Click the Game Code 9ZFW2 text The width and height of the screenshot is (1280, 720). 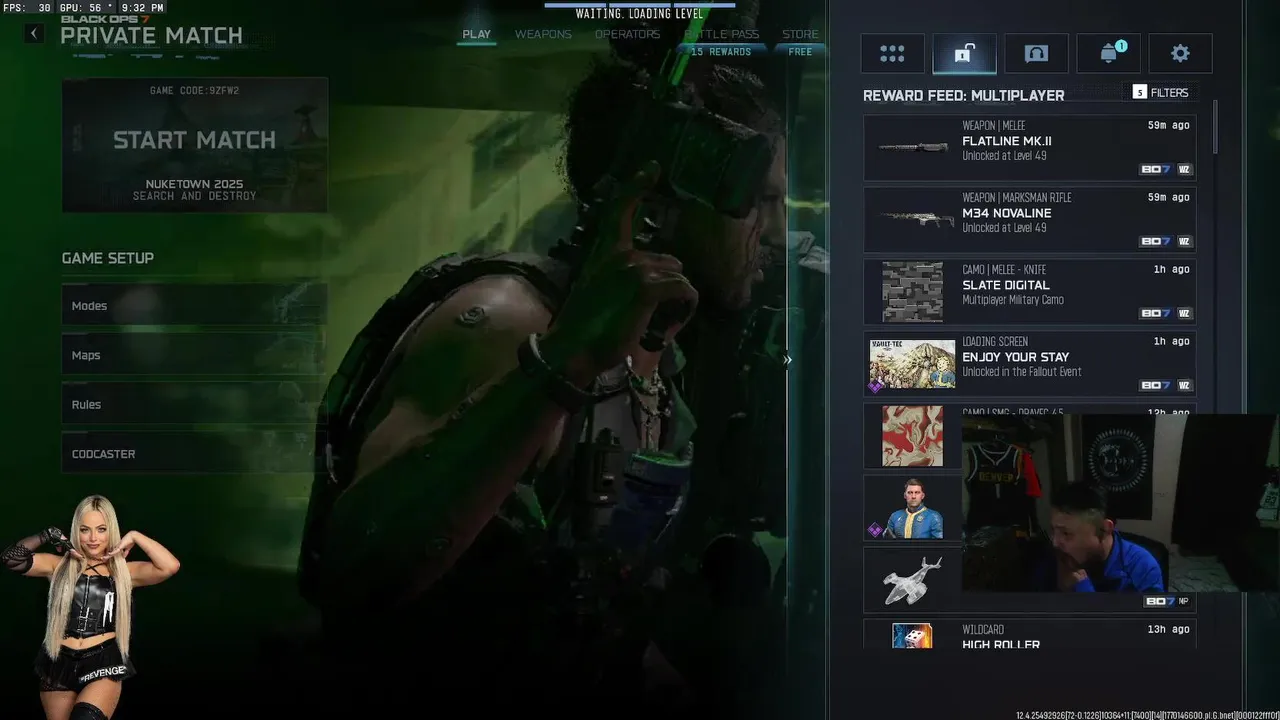[x=194, y=90]
